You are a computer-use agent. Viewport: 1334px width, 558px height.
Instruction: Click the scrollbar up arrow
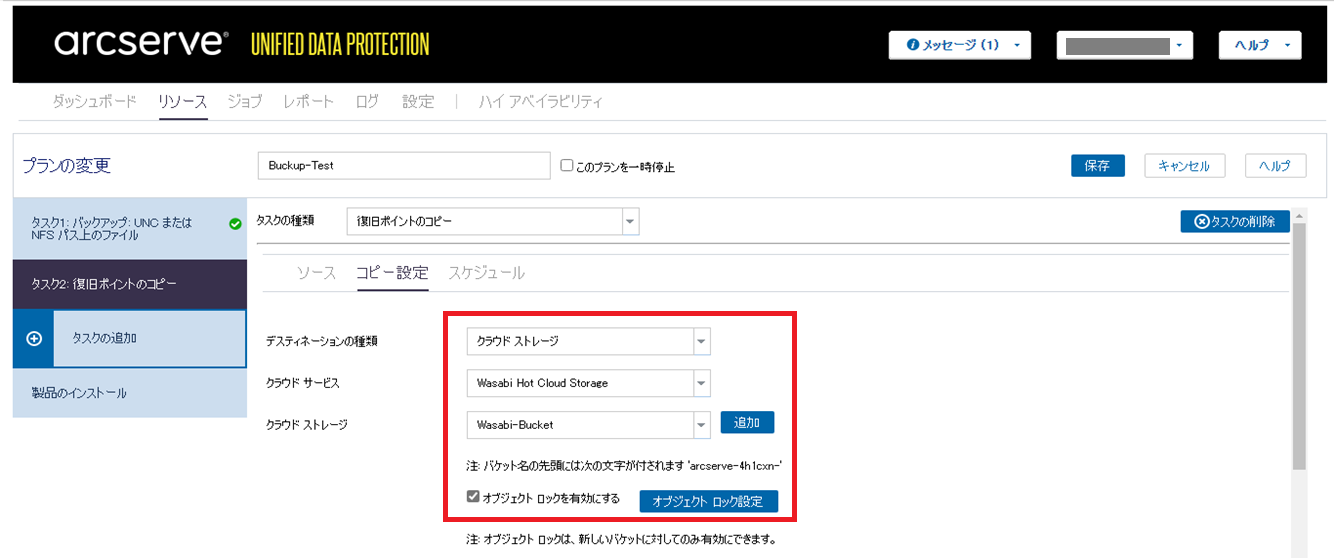pos(1299,216)
